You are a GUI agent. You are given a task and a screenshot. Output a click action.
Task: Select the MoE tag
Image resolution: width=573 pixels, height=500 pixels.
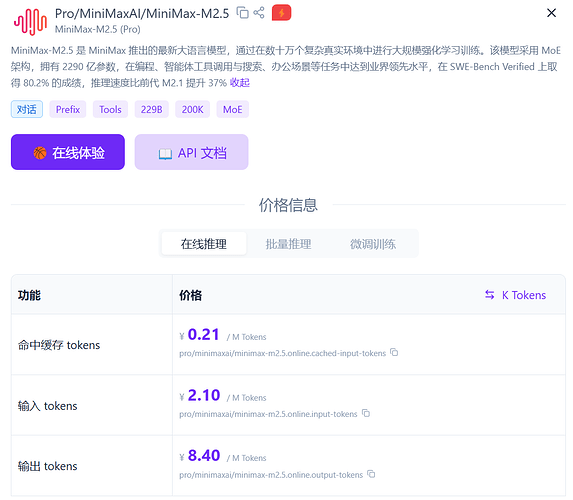(233, 109)
